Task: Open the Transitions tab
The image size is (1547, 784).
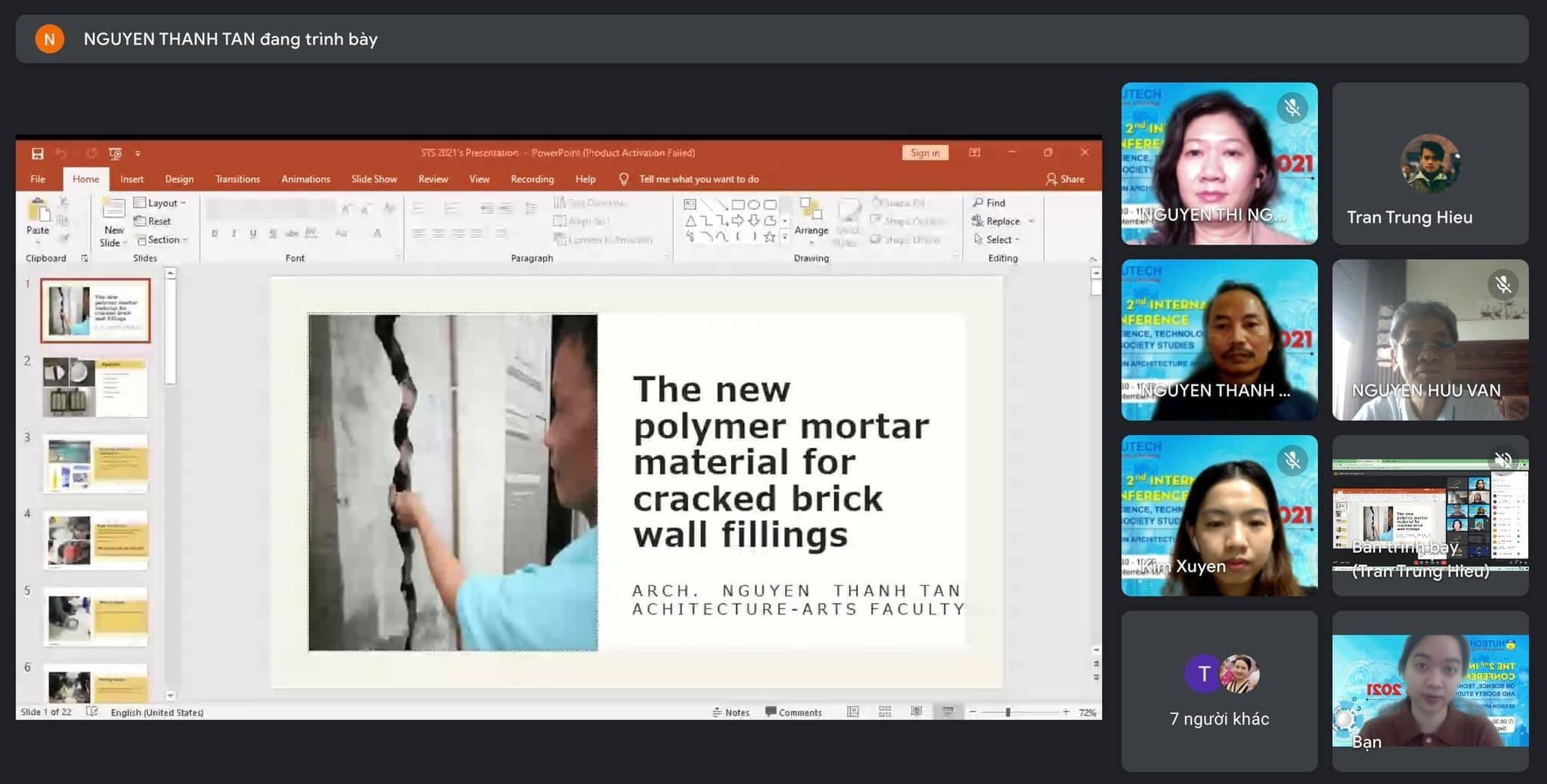Action: click(x=237, y=179)
